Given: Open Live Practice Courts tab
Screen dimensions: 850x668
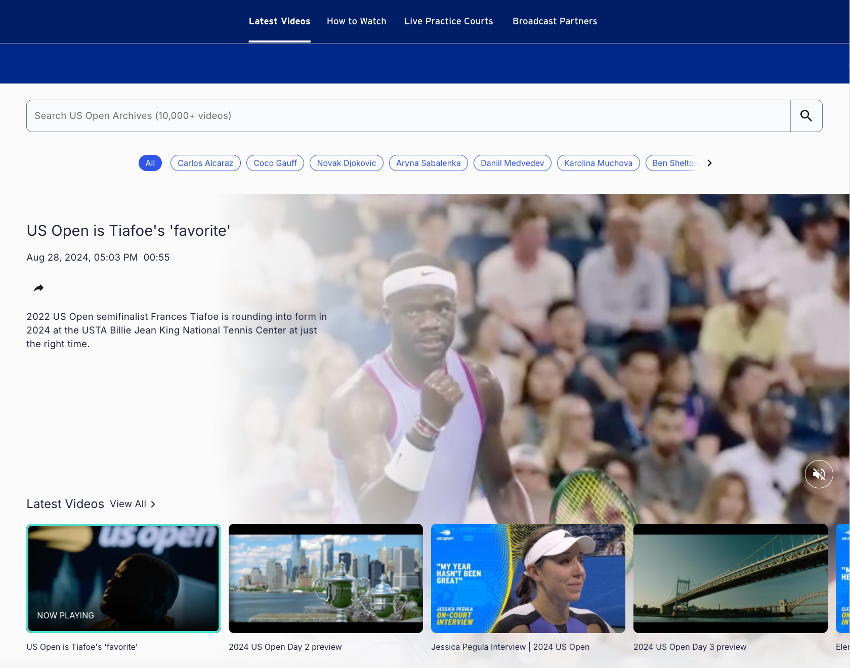Looking at the screenshot, I should pyautogui.click(x=448, y=21).
